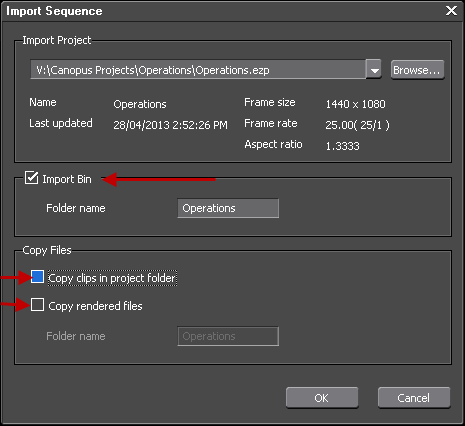Select the last updated date value
465x426 pixels.
click(x=170, y=125)
